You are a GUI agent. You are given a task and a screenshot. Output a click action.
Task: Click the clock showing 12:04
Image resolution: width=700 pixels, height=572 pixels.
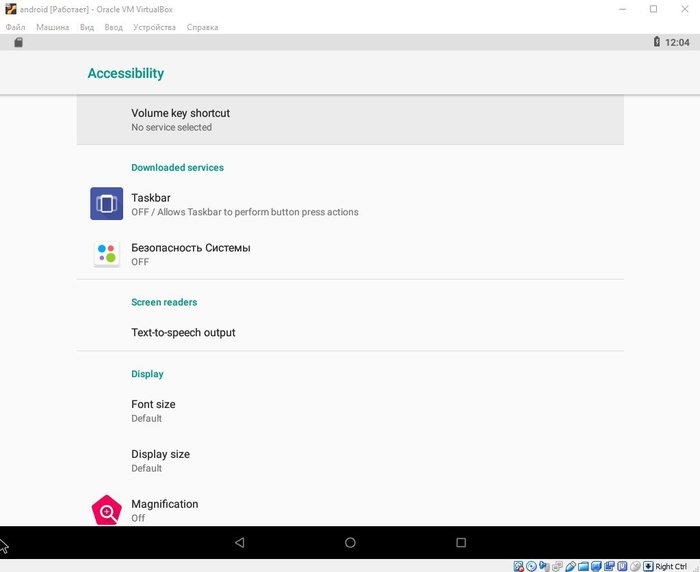tap(677, 43)
